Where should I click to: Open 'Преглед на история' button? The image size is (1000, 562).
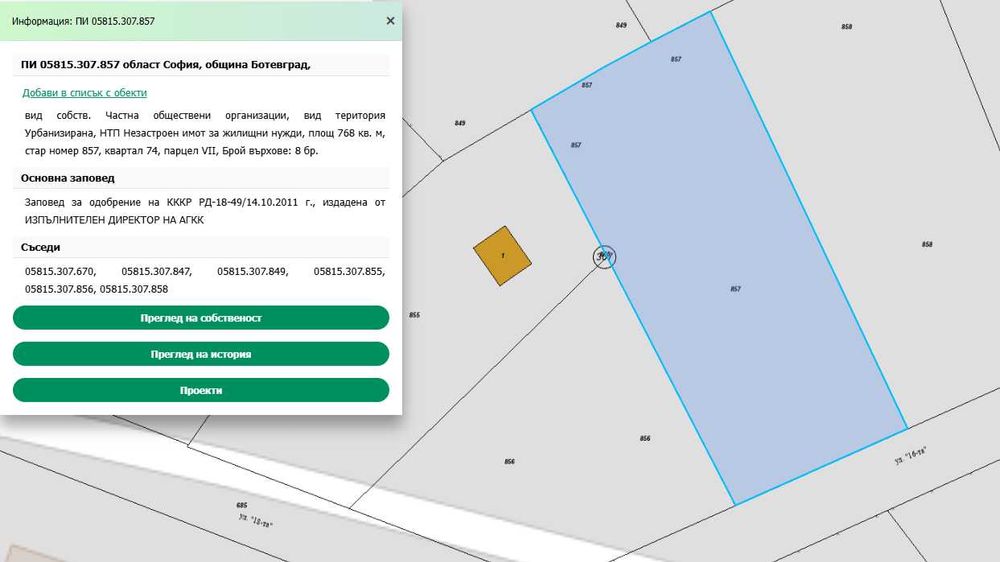201,354
